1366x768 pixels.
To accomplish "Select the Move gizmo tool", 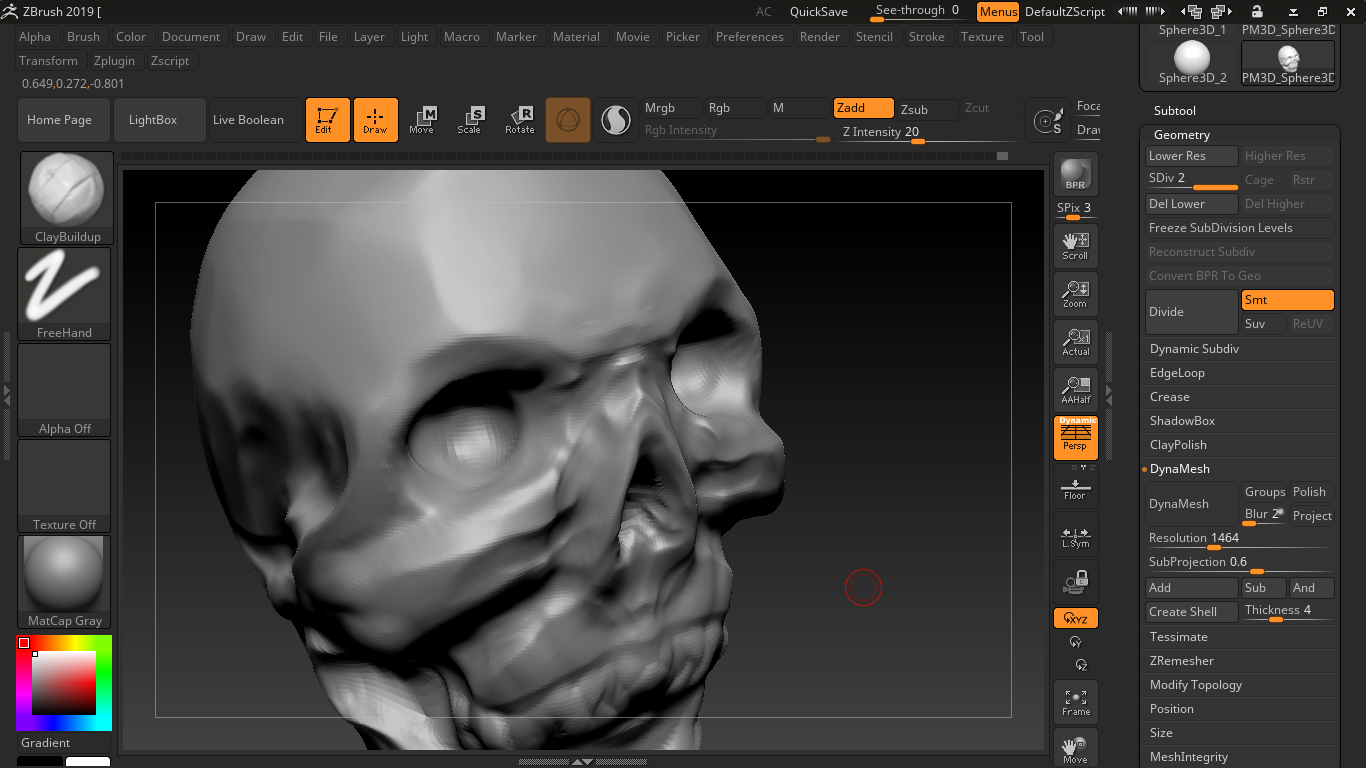I will click(x=422, y=120).
